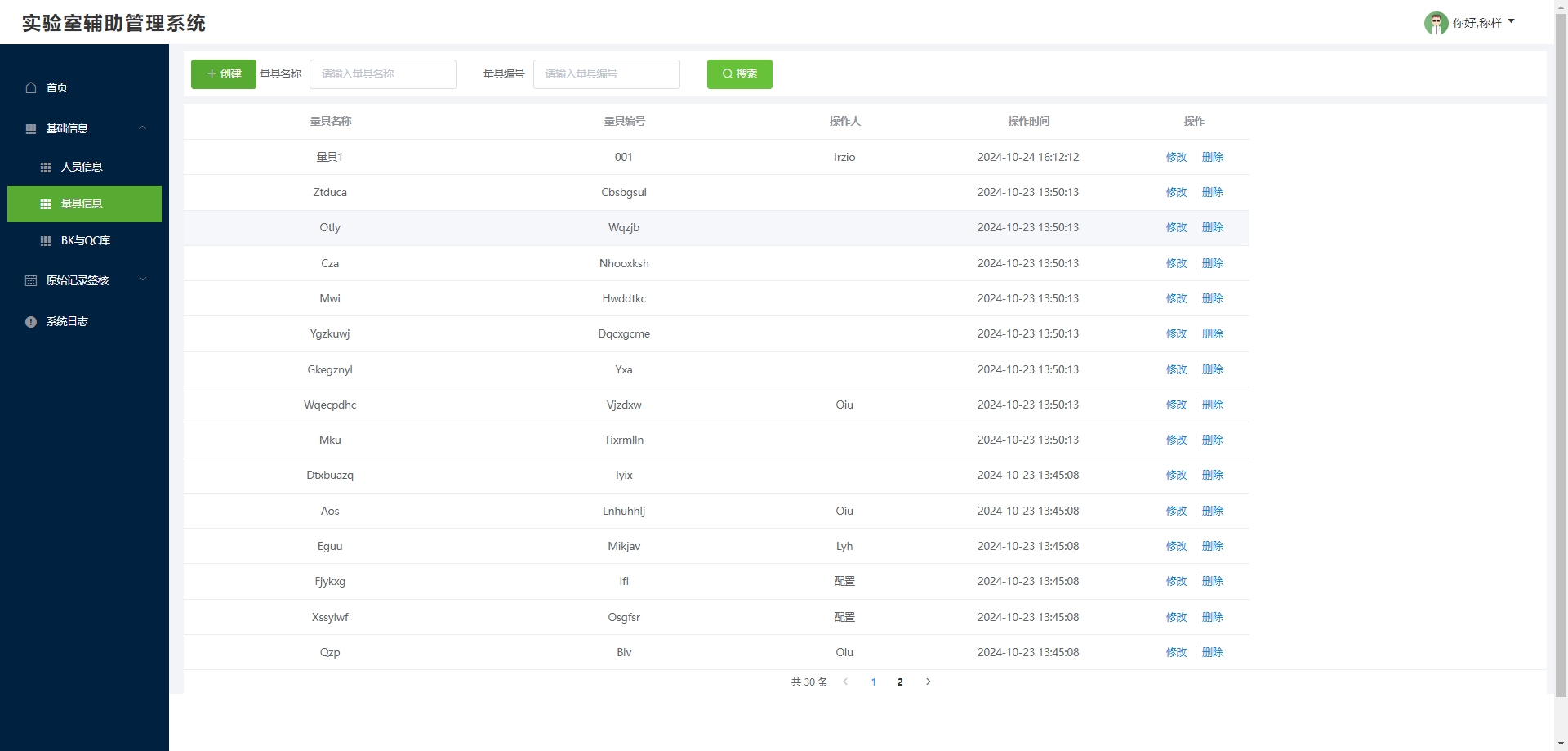Viewport: 1568px width, 751px height.
Task: Click the grid icon beside 量具信息
Action: coord(46,204)
